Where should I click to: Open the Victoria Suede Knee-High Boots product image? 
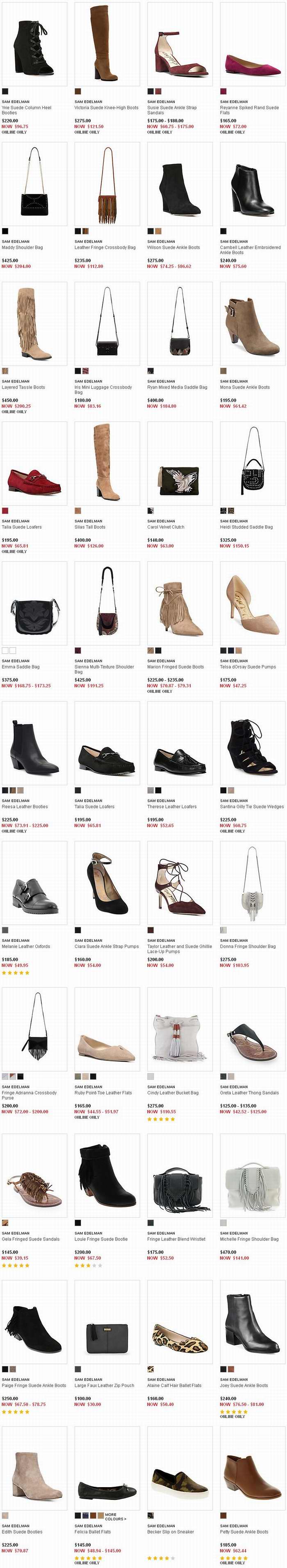[x=107, y=44]
